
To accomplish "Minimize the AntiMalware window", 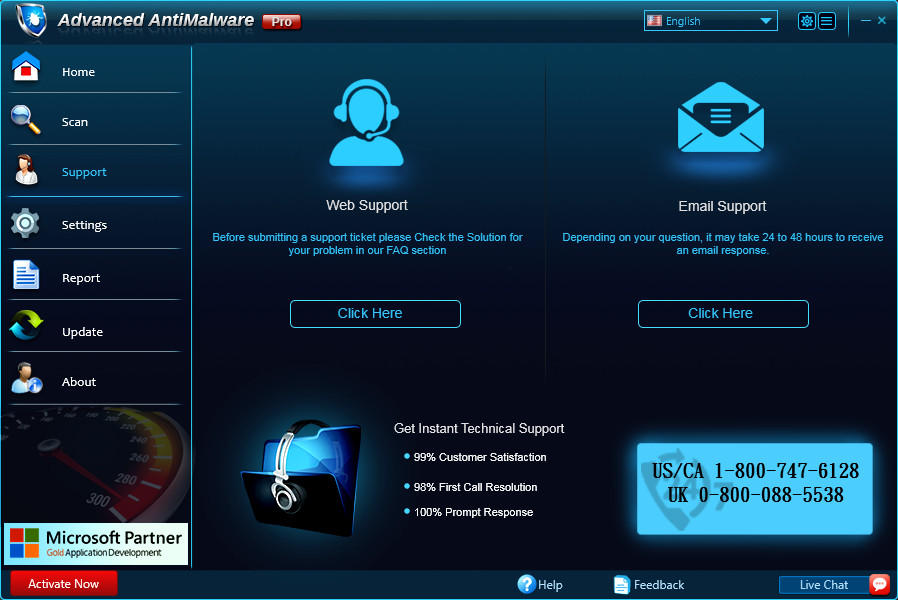I will point(866,20).
